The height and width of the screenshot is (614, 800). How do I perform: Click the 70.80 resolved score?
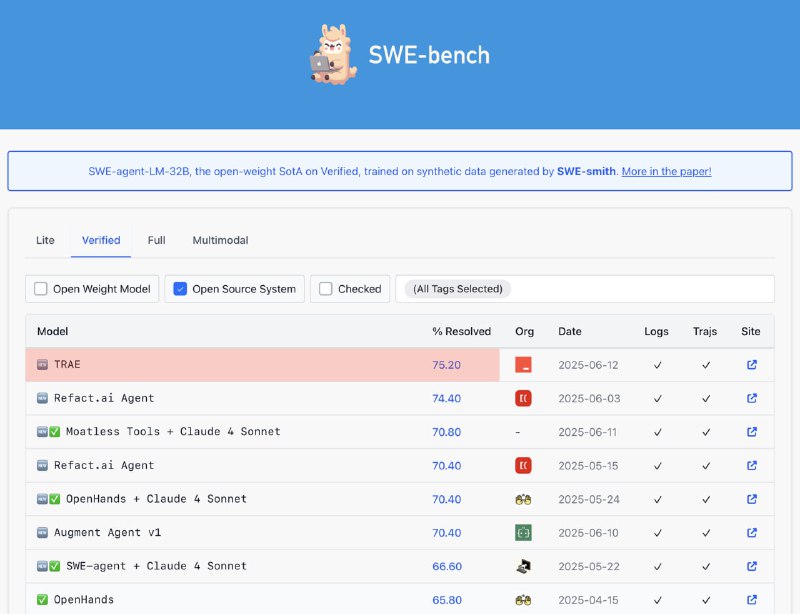pyautogui.click(x=446, y=432)
